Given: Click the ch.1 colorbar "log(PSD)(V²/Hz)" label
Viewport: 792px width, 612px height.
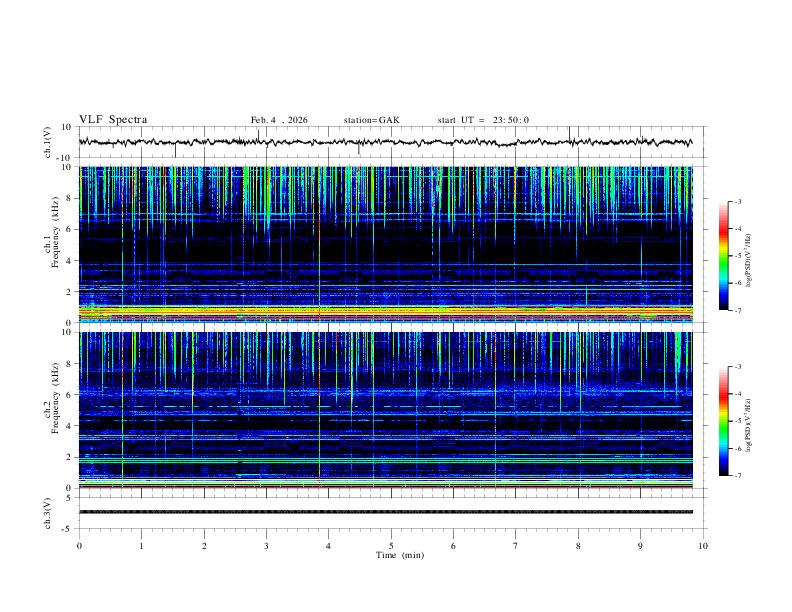Looking at the screenshot, I should pyautogui.click(x=748, y=260).
